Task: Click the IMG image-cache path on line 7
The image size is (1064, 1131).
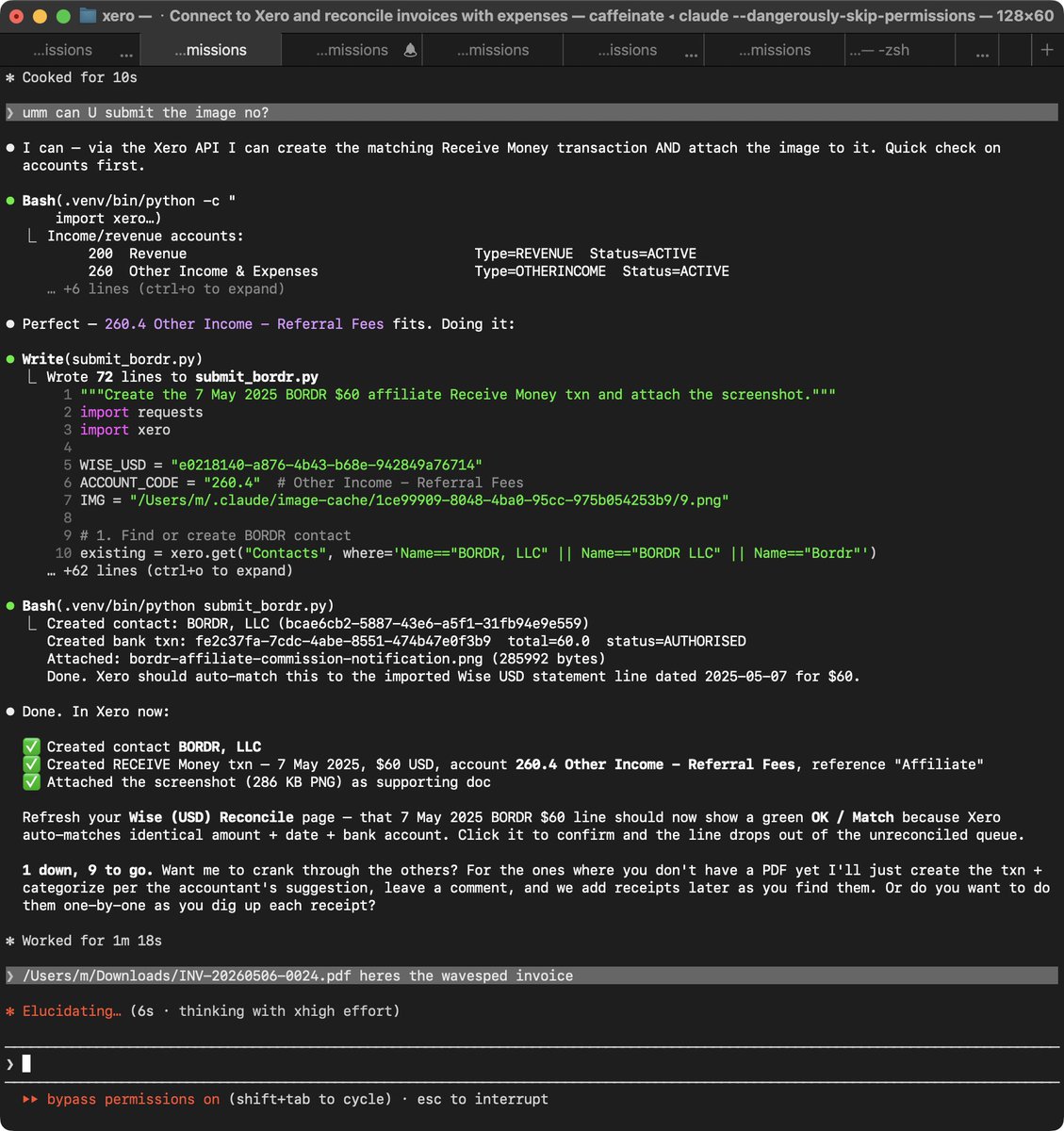Action: [429, 500]
